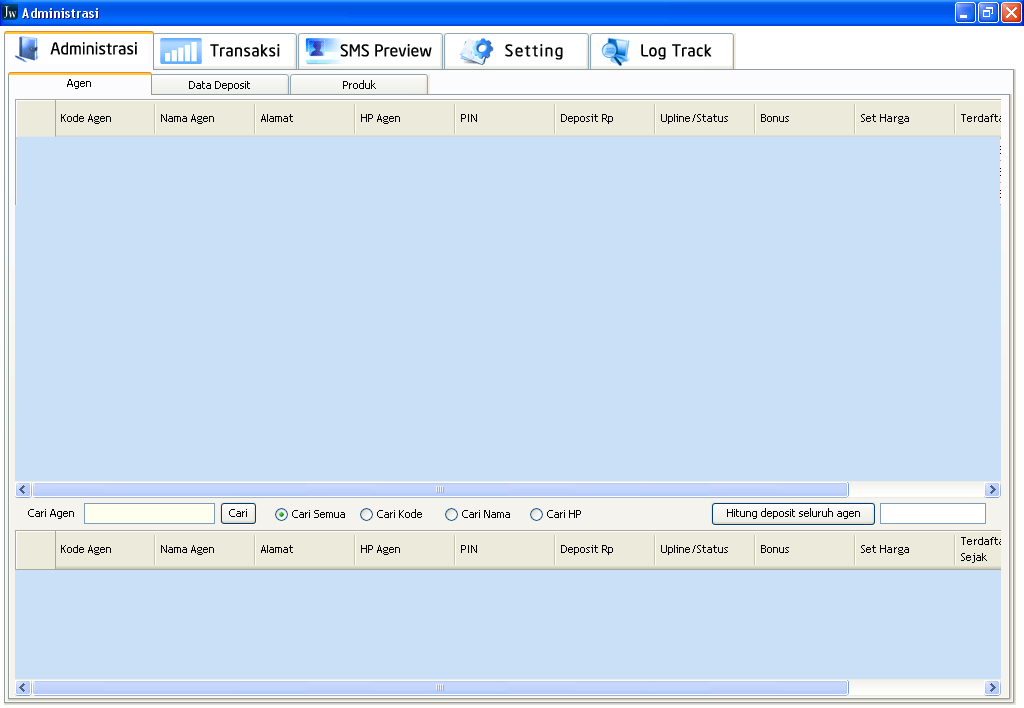Image resolution: width=1024 pixels, height=708 pixels.
Task: Click upper table Upline/Status column header
Action: (704, 118)
